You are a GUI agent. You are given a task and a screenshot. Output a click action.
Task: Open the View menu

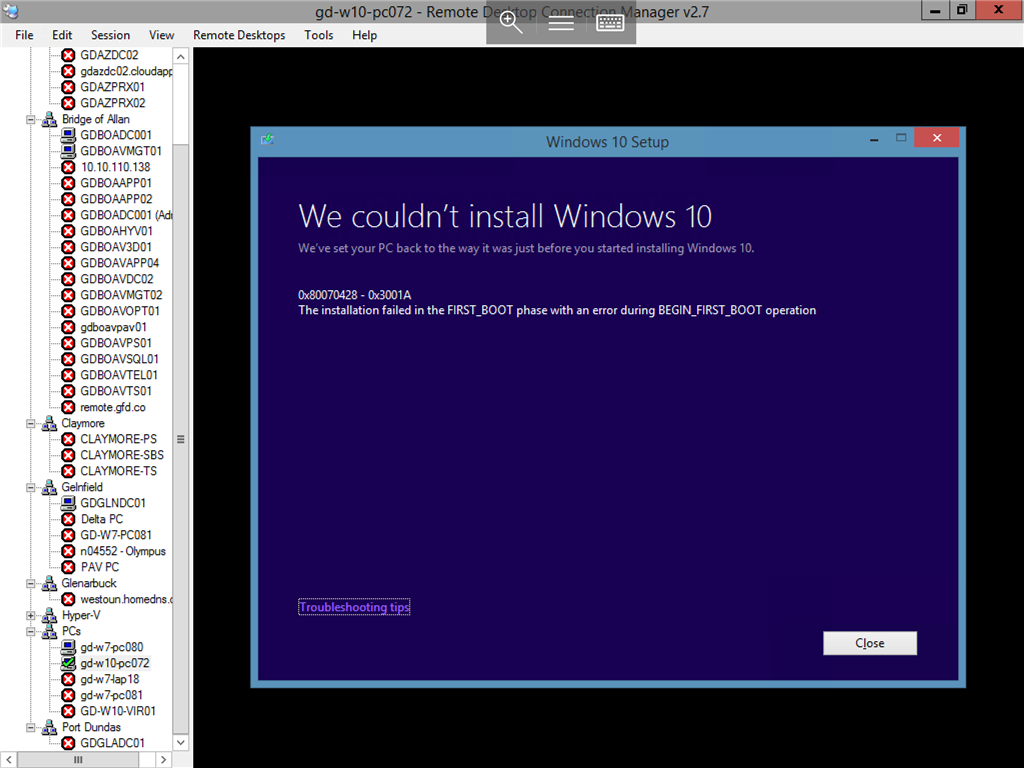coord(161,35)
